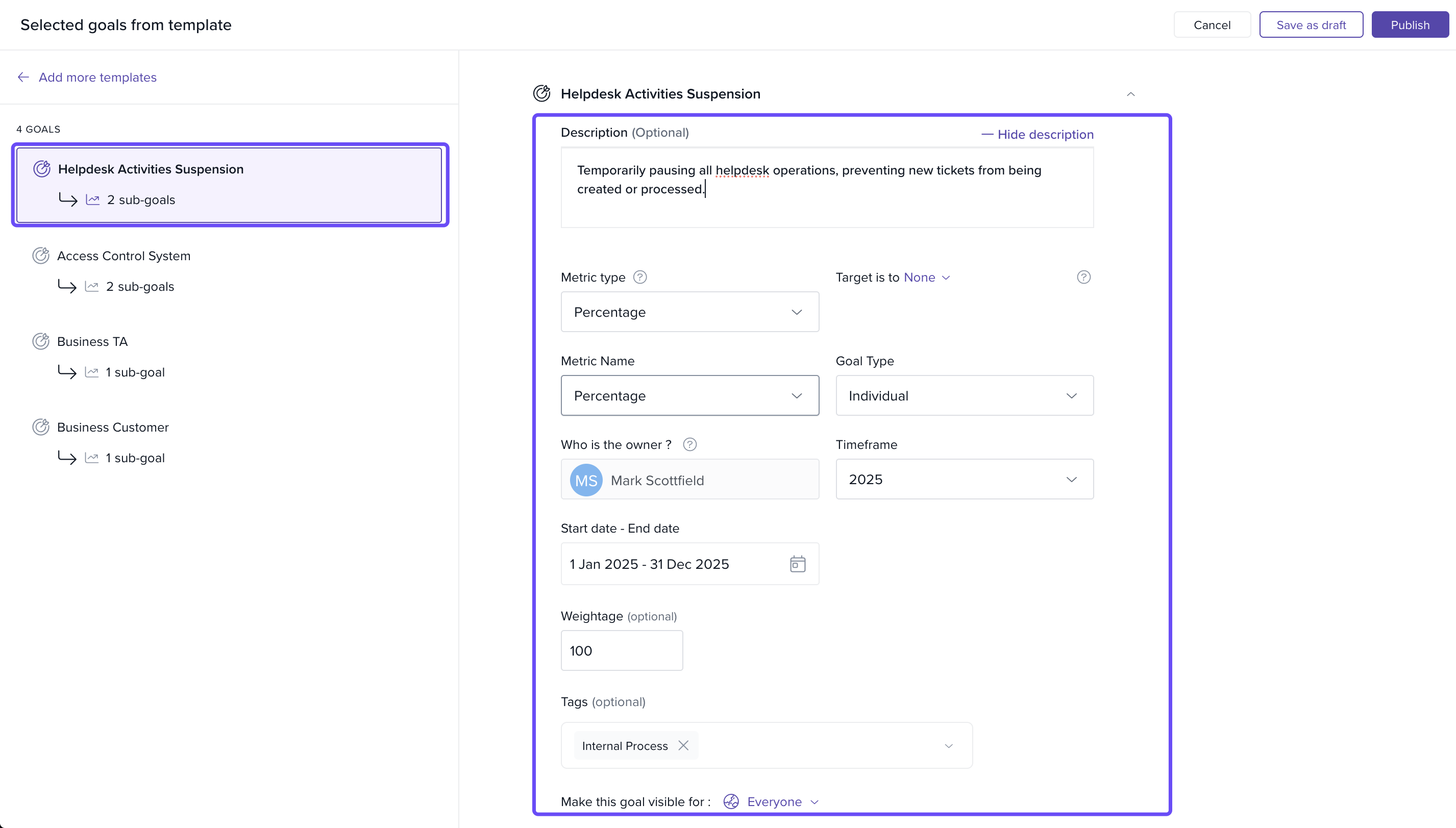Open the Goal Type Individual dropdown
1456x828 pixels.
pyautogui.click(x=964, y=395)
